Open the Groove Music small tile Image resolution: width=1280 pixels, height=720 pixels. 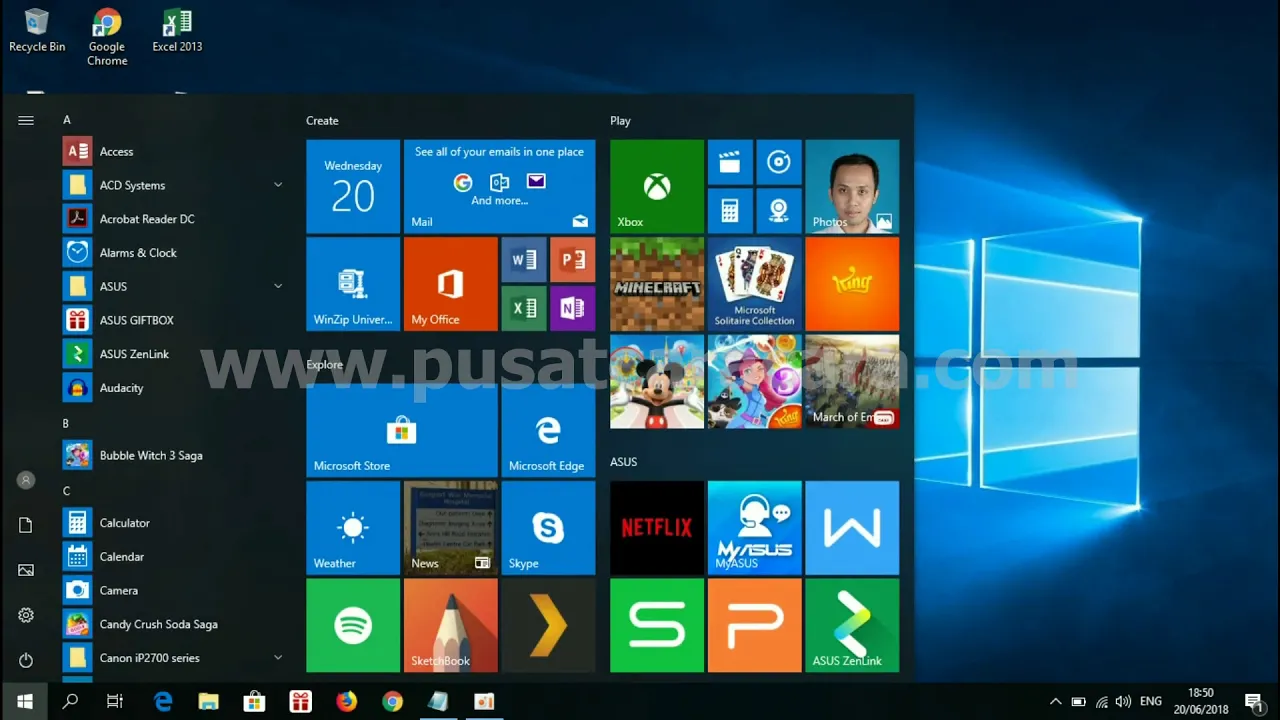[x=779, y=162]
